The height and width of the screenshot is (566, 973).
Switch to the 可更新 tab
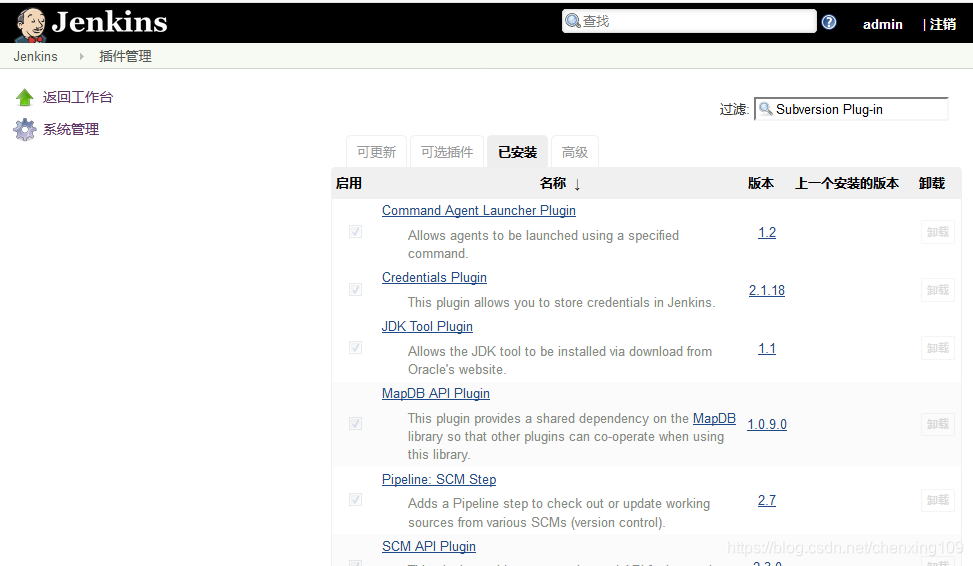(376, 152)
